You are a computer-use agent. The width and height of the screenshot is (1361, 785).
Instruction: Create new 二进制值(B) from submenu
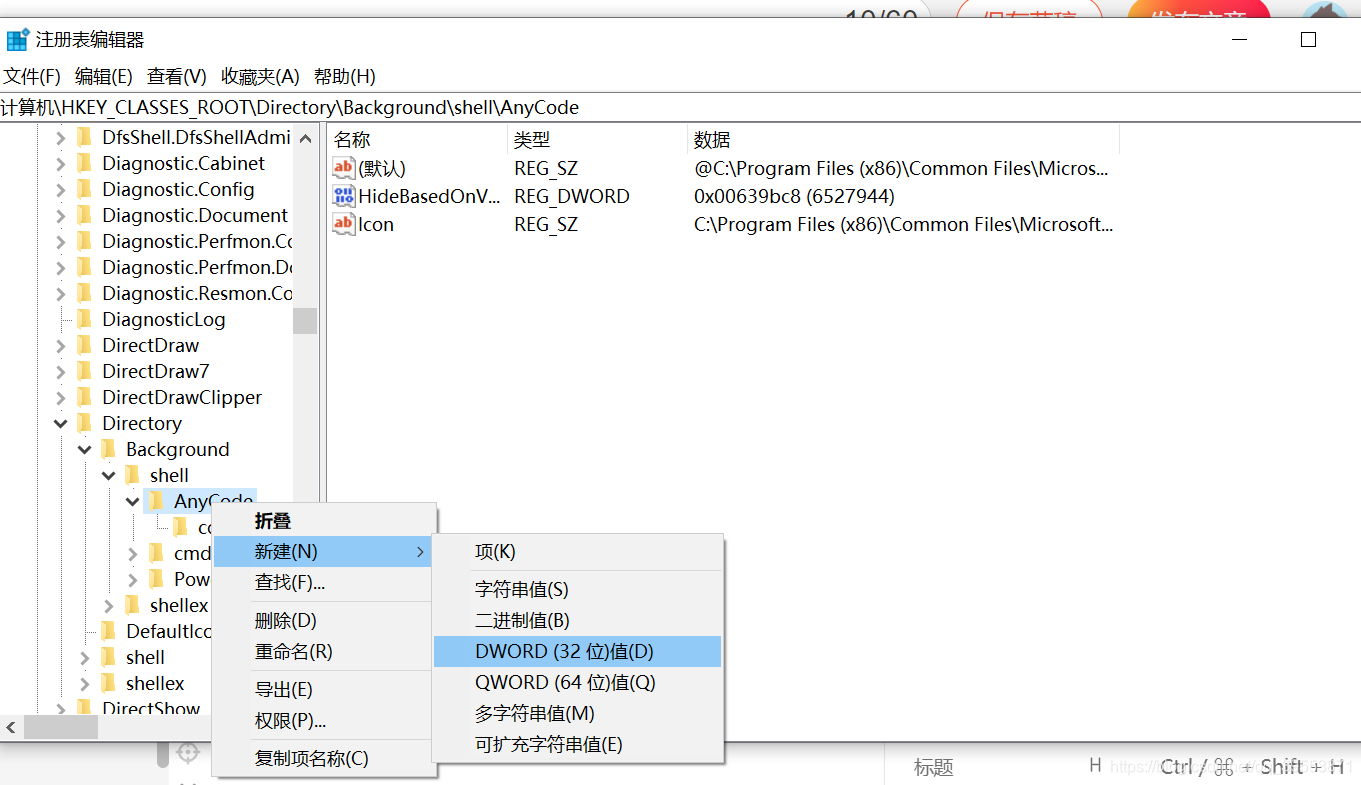pyautogui.click(x=577, y=620)
